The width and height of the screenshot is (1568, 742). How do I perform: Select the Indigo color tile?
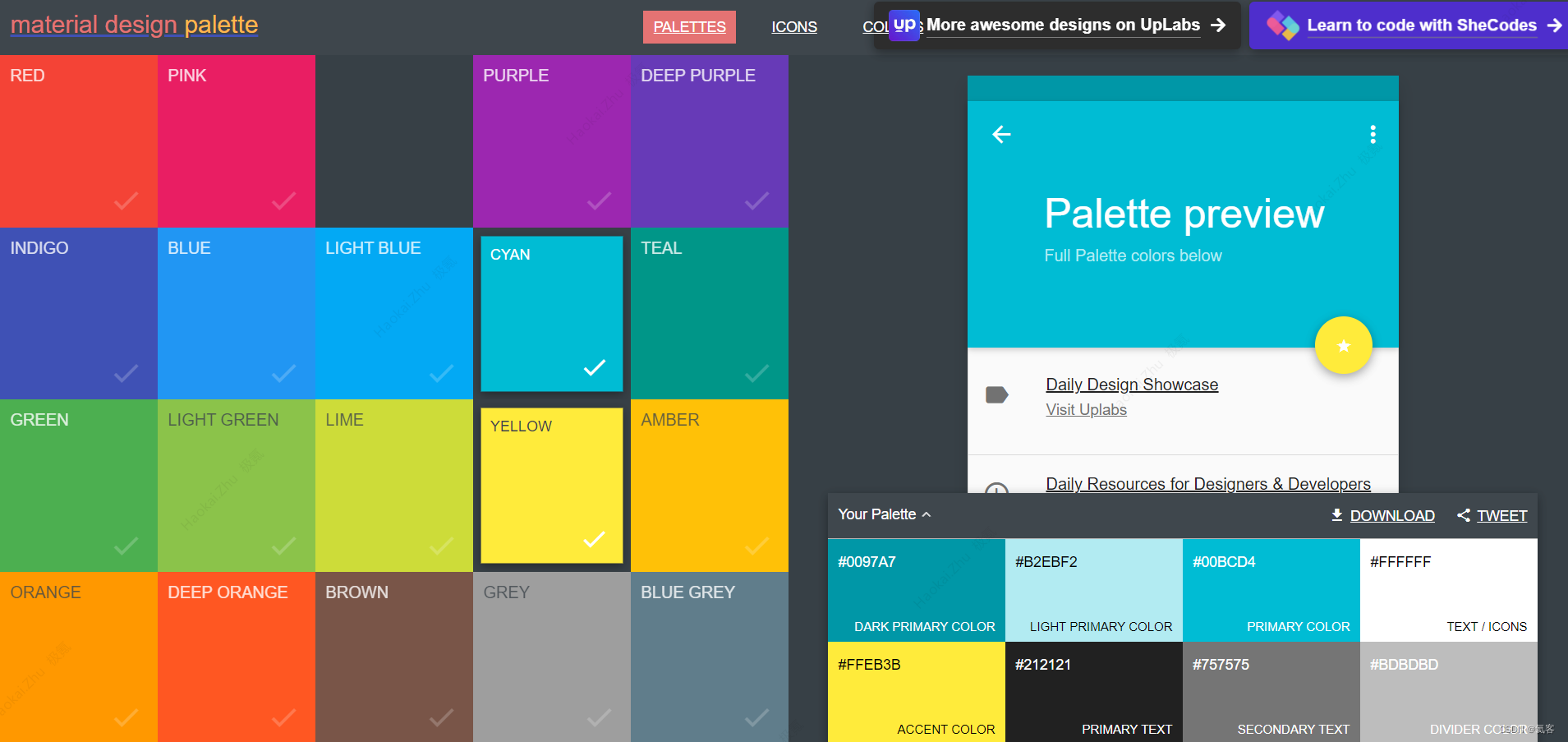click(79, 313)
